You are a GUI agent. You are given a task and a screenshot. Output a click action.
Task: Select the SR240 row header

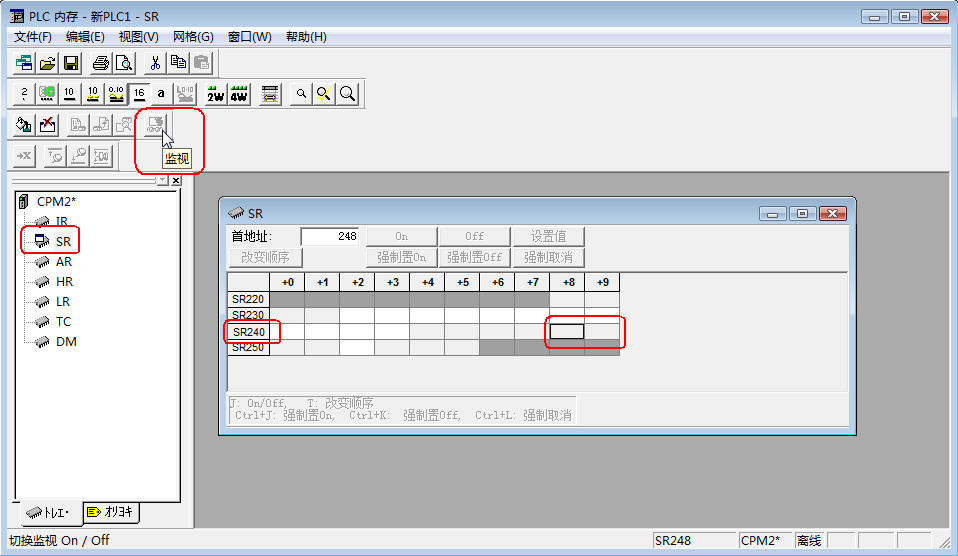(248, 332)
